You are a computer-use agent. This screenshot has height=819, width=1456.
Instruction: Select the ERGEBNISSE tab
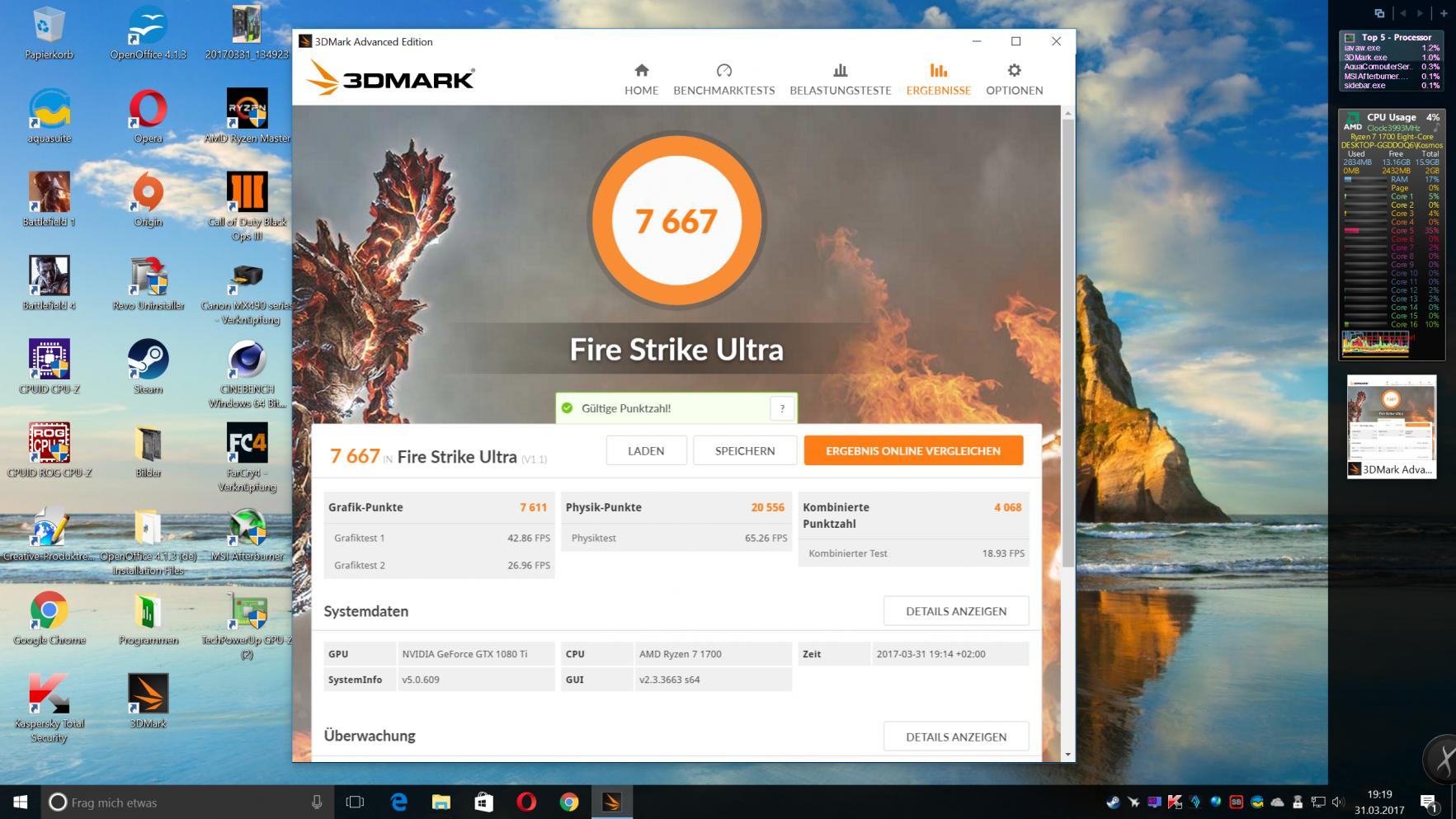938,79
